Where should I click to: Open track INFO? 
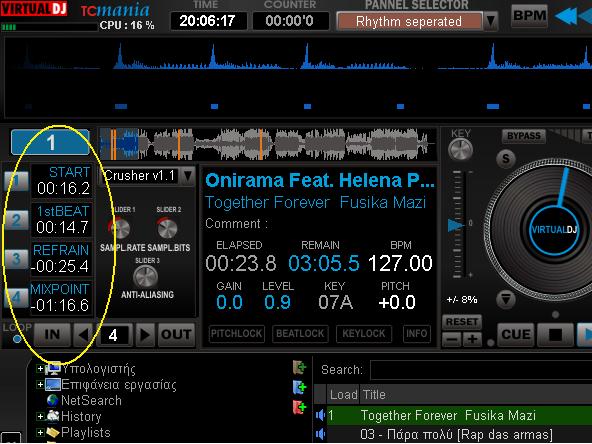point(416,334)
